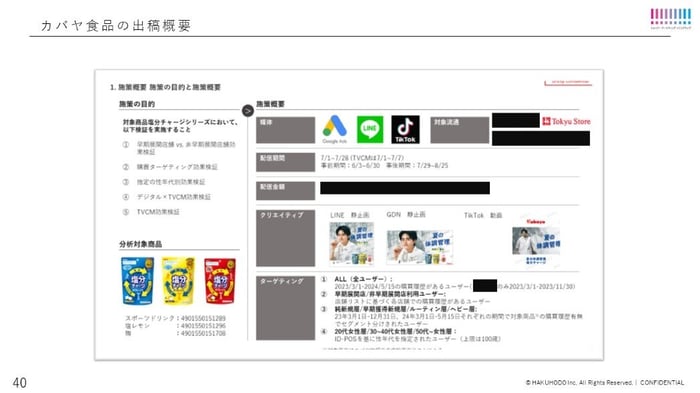Click the 対象流通 gray label box
The height and width of the screenshot is (393, 700).
[x=460, y=130]
